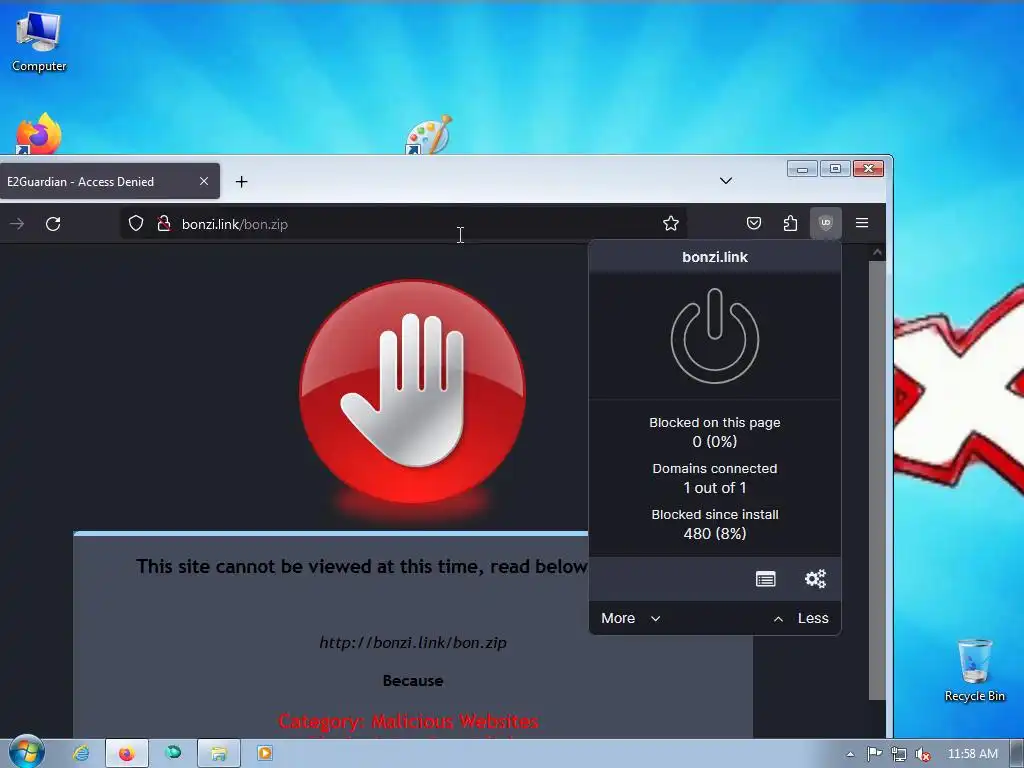The image size is (1024, 768).
Task: Click the 'Blocked on this page' label
Action: point(715,423)
